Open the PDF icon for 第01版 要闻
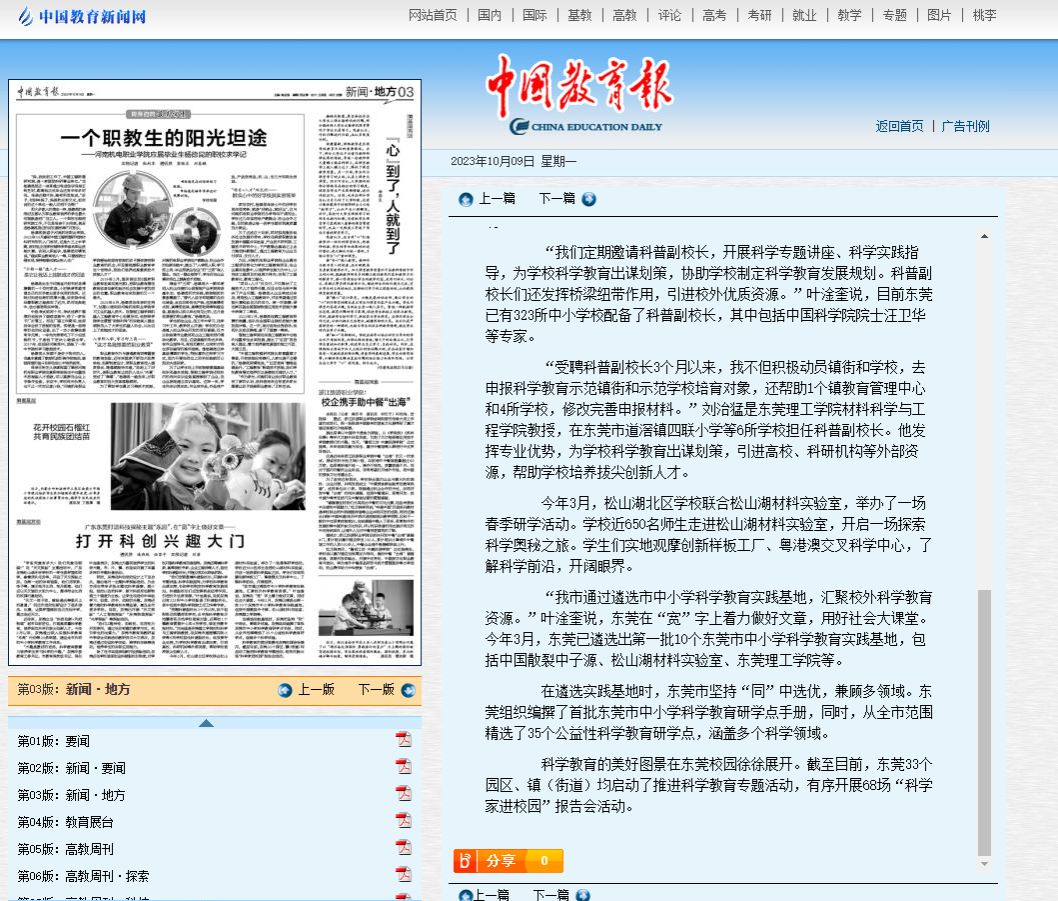The height and width of the screenshot is (901, 1058). click(403, 740)
